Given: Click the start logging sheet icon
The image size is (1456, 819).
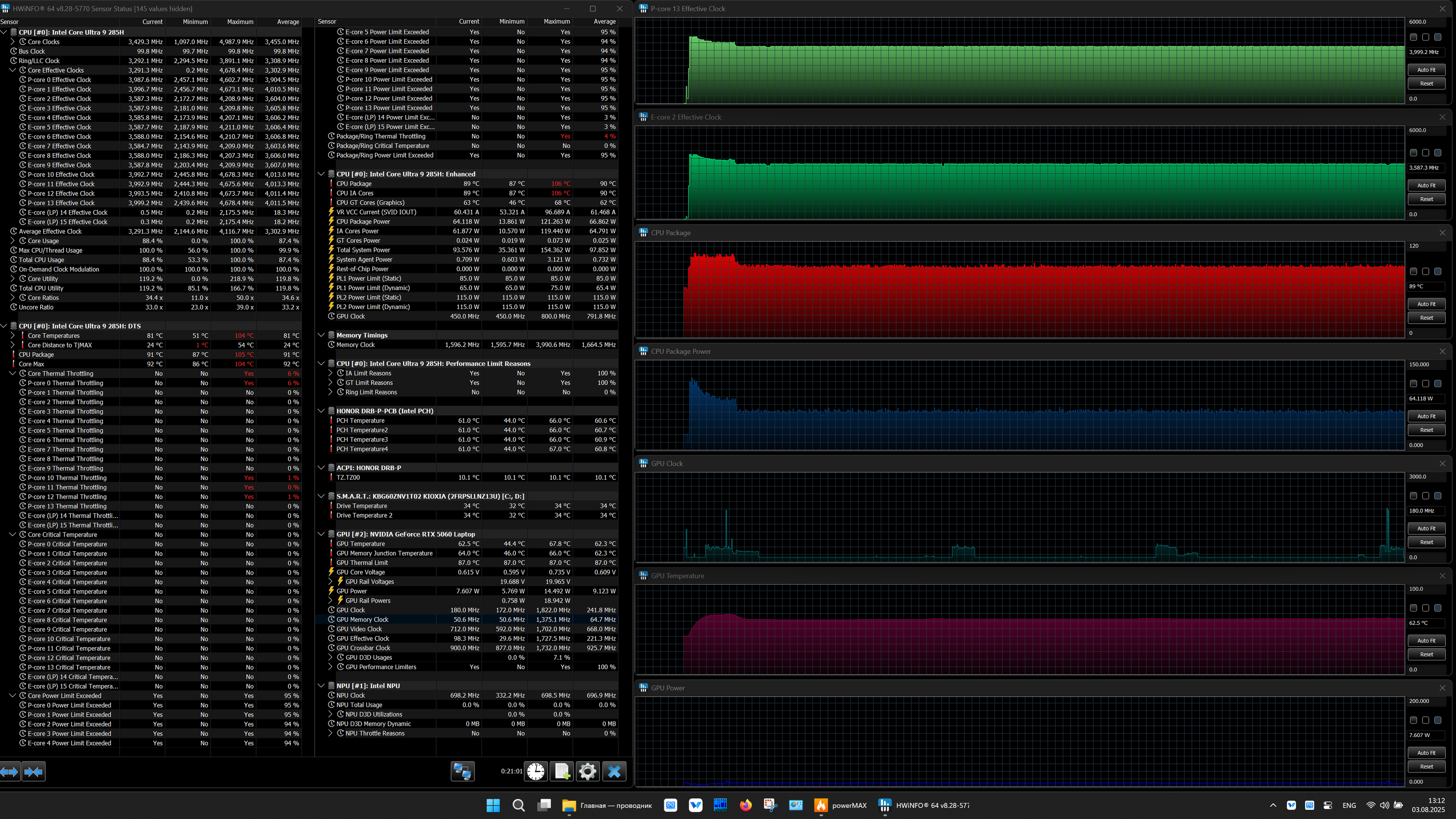Looking at the screenshot, I should point(562,771).
